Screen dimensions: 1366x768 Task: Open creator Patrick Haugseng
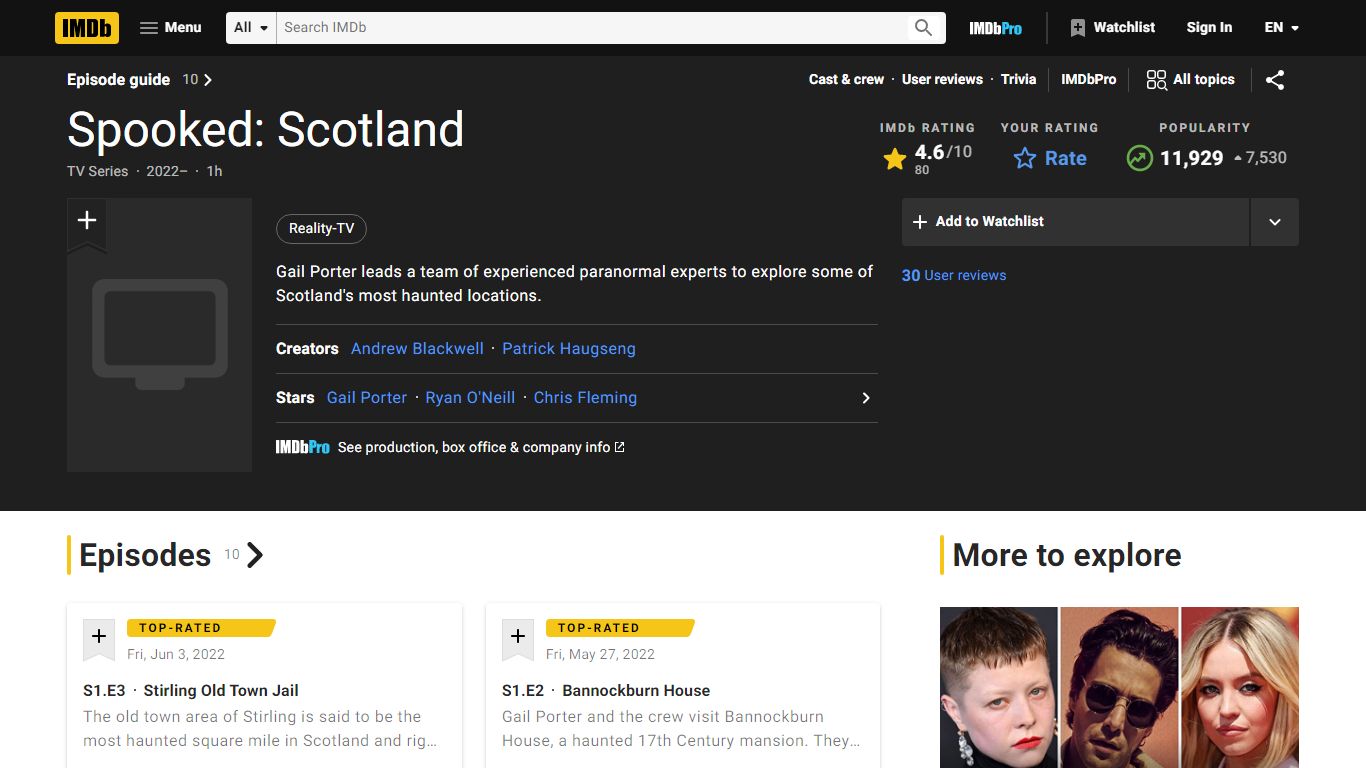coord(569,349)
